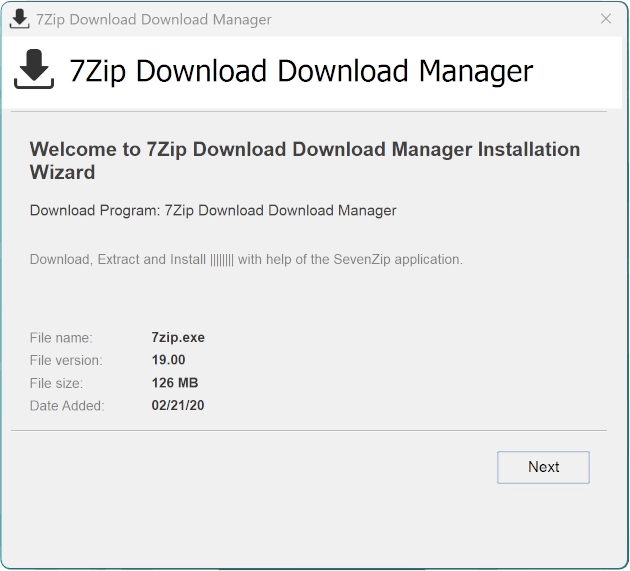630x571 pixels.
Task: Close the 7Zip Download Manager window
Action: pyautogui.click(x=606, y=19)
